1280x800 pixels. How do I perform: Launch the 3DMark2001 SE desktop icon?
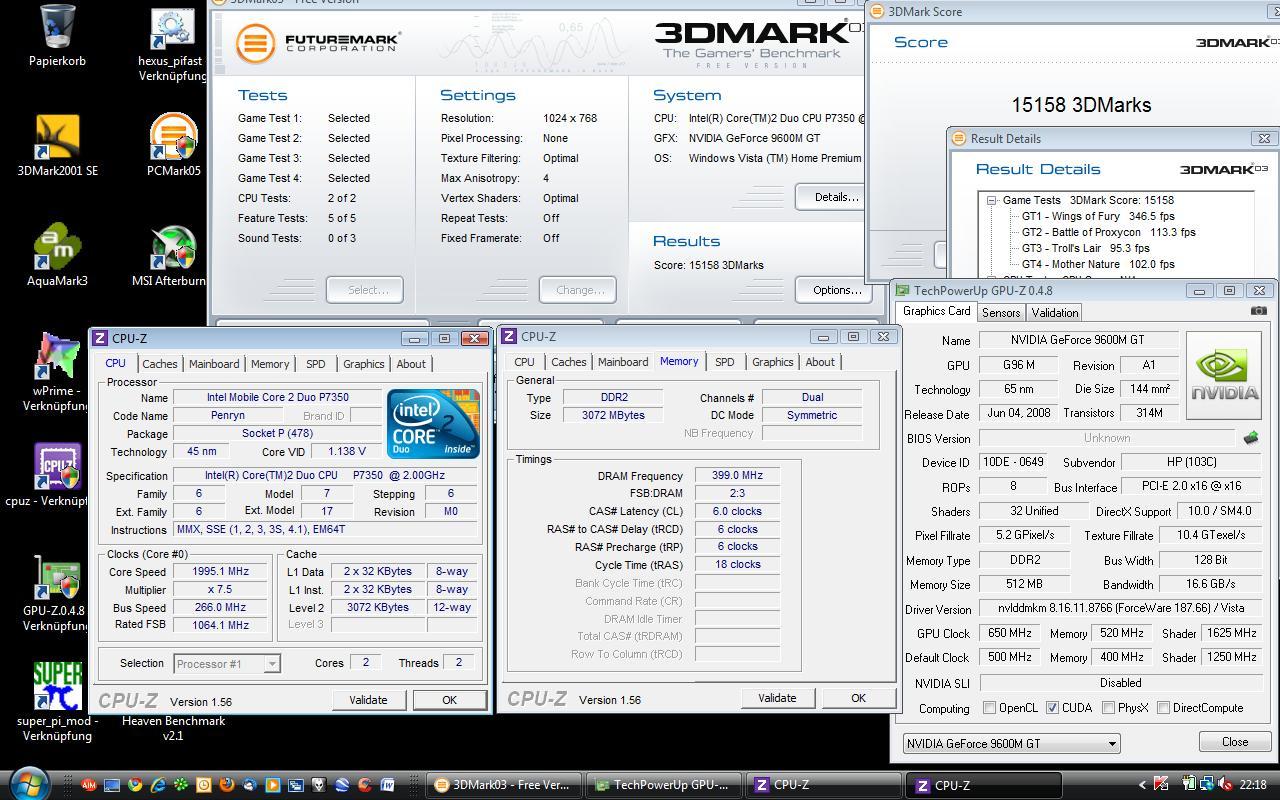pos(57,138)
